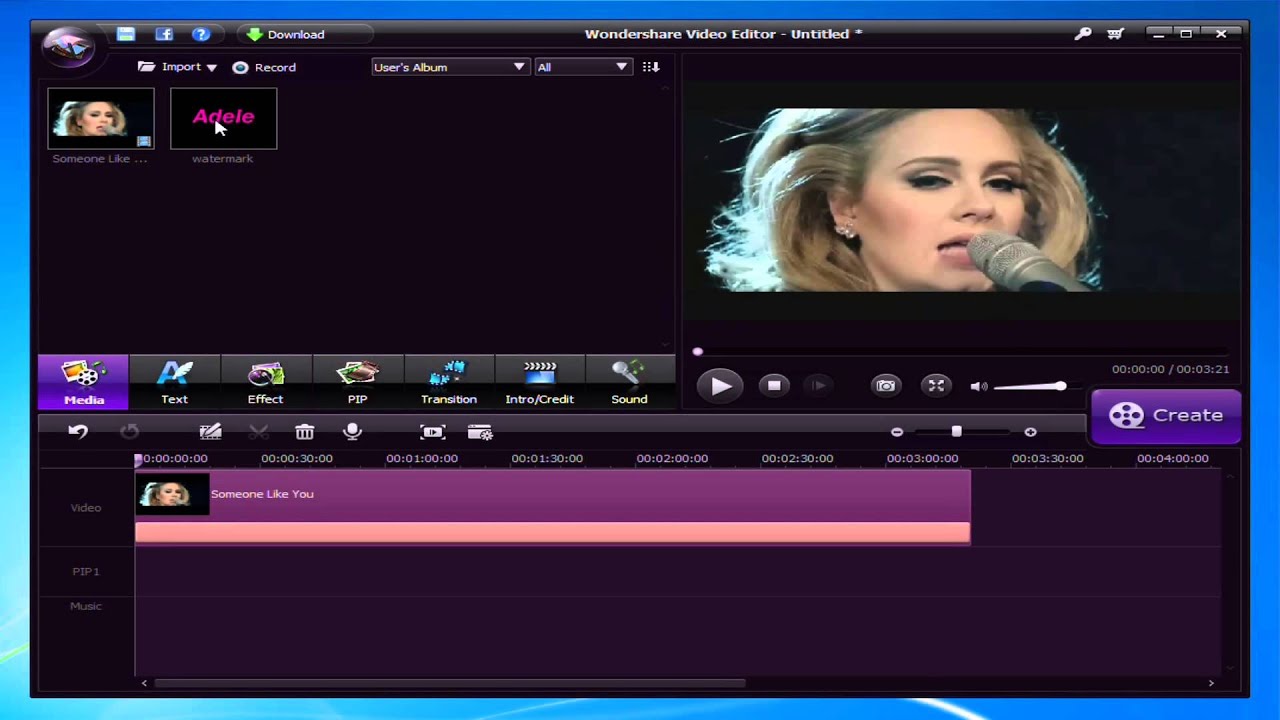1280x720 pixels.
Task: Switch to the Effect tab
Action: [x=265, y=382]
